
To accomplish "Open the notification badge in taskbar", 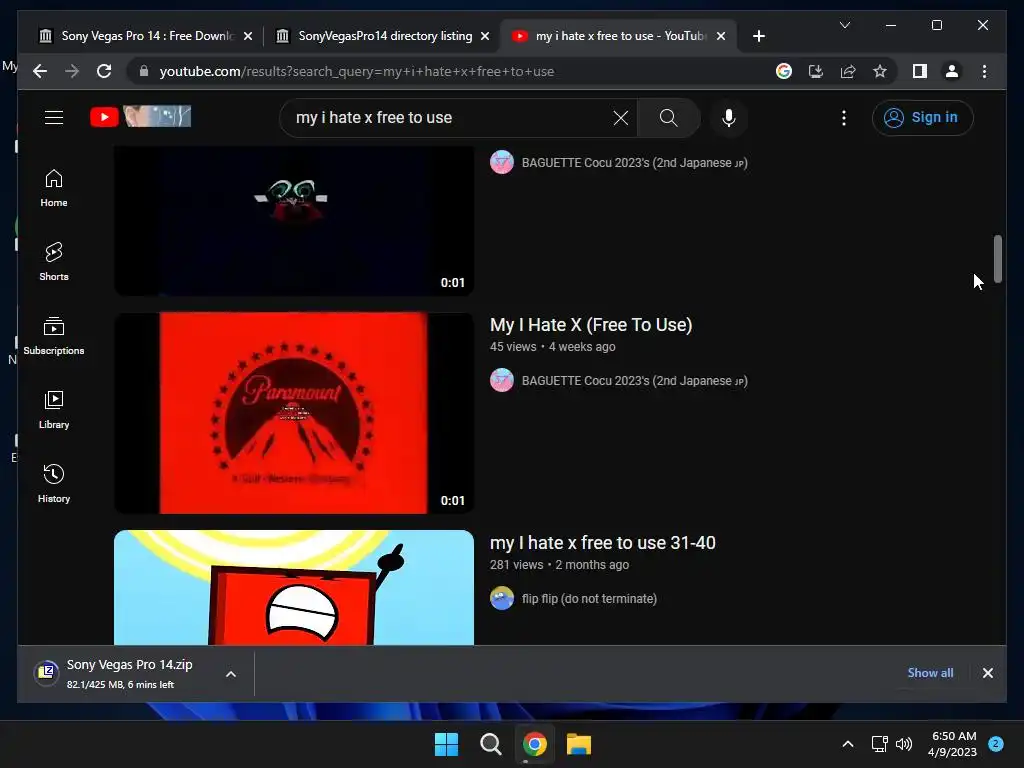I will point(996,744).
